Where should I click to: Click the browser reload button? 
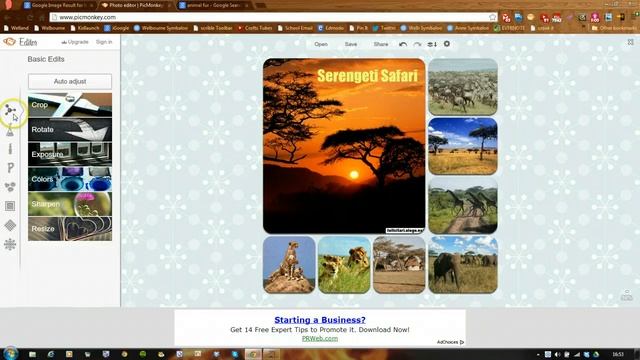pyautogui.click(x=30, y=18)
